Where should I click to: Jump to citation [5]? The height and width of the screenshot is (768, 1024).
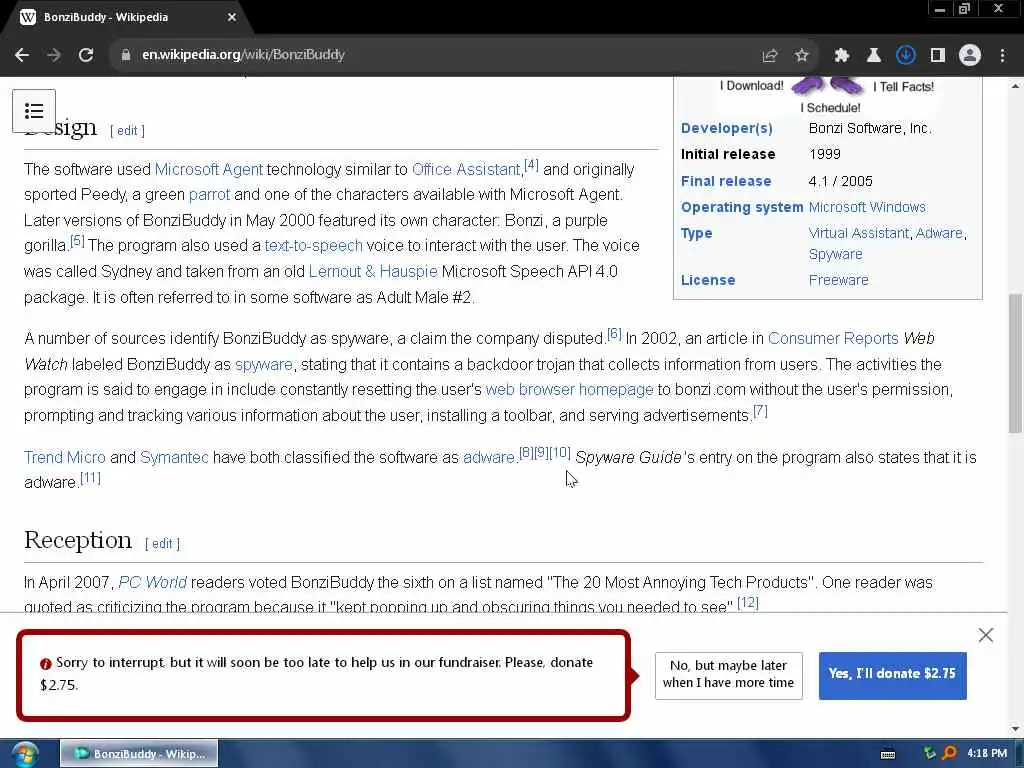tap(78, 241)
